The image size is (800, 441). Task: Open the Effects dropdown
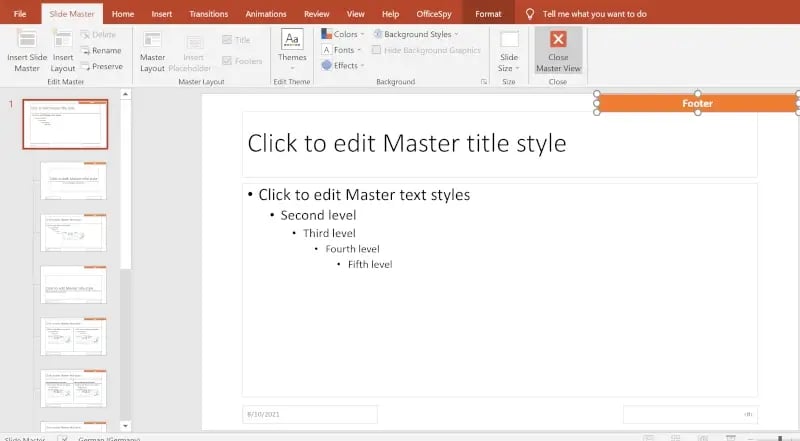[343, 66]
